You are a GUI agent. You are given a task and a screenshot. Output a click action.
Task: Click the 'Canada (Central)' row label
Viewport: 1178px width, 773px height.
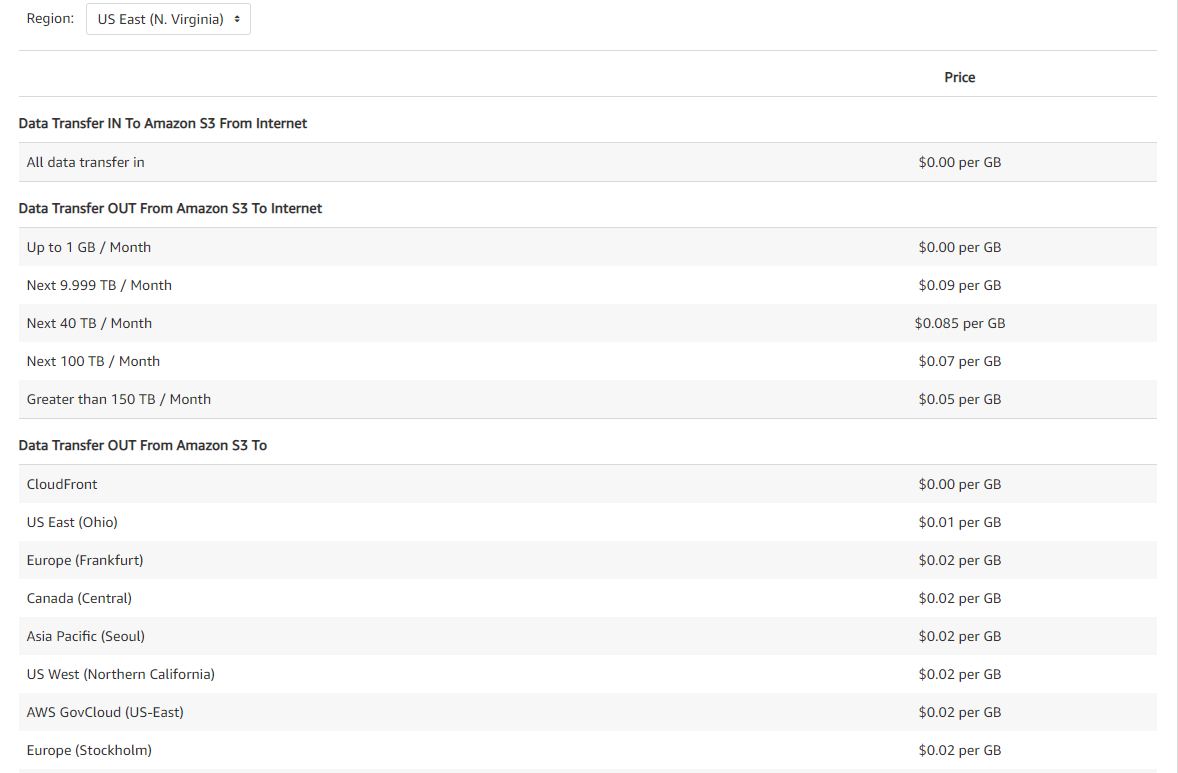point(79,599)
